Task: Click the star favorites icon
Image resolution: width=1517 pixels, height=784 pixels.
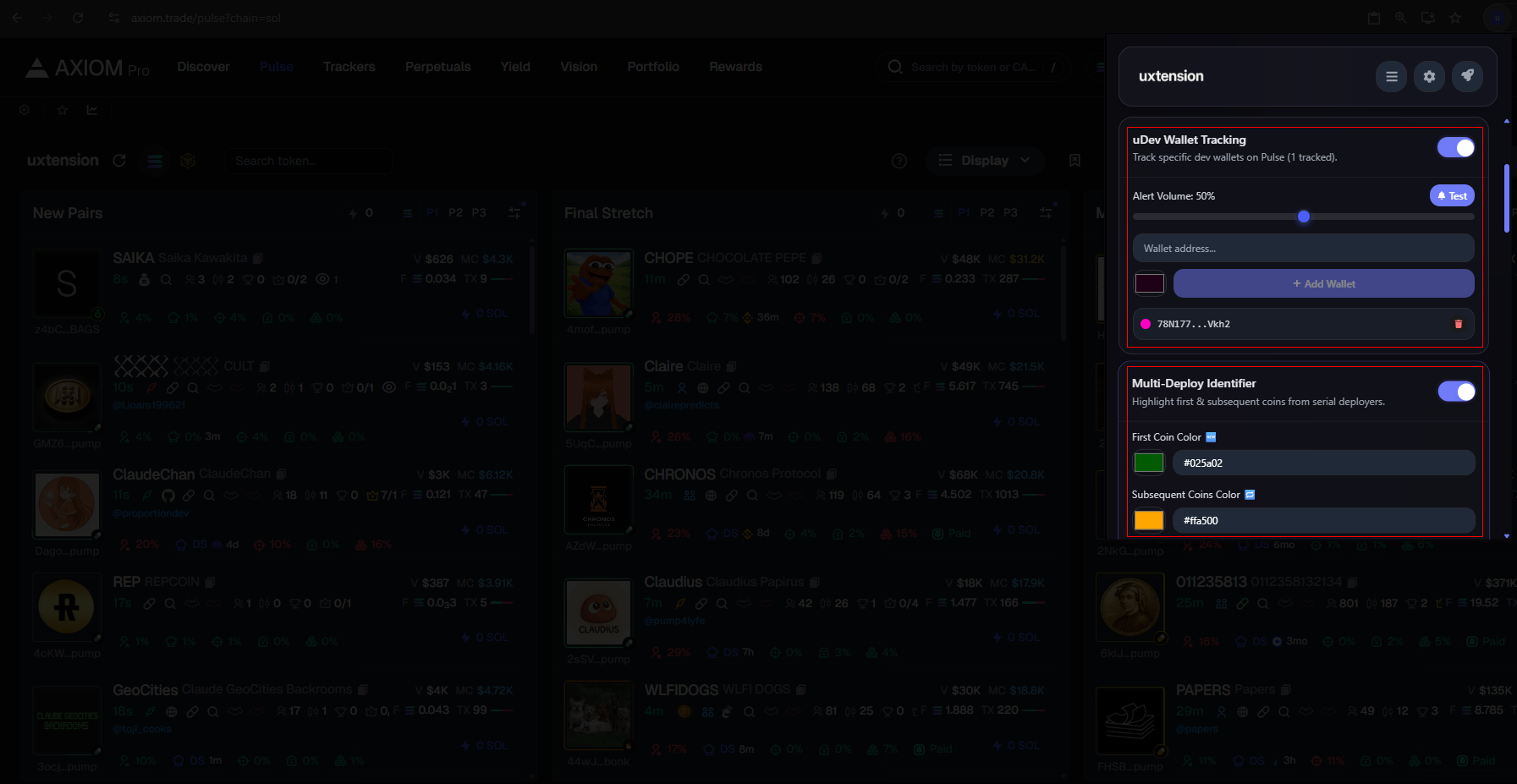Action: (62, 110)
